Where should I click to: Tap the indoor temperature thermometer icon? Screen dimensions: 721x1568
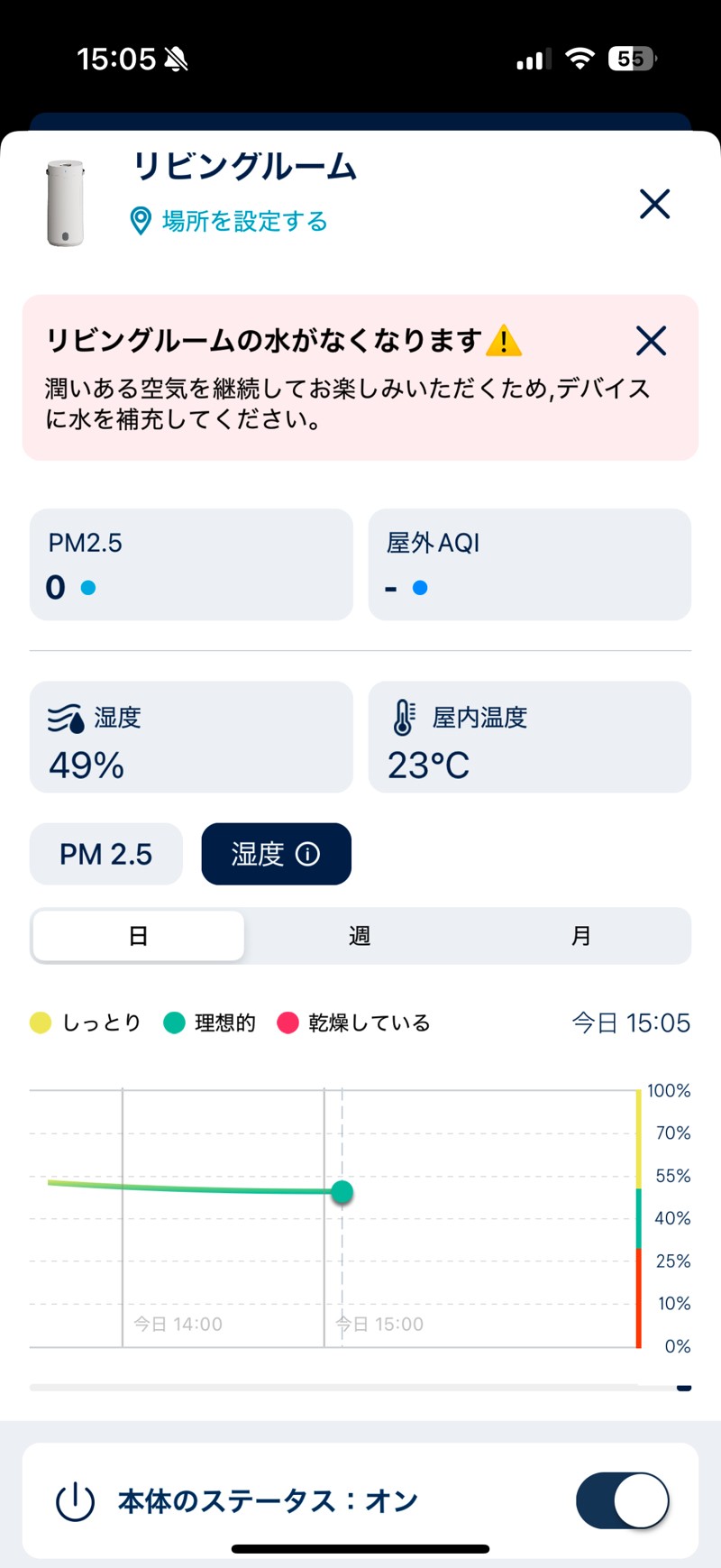(x=403, y=718)
